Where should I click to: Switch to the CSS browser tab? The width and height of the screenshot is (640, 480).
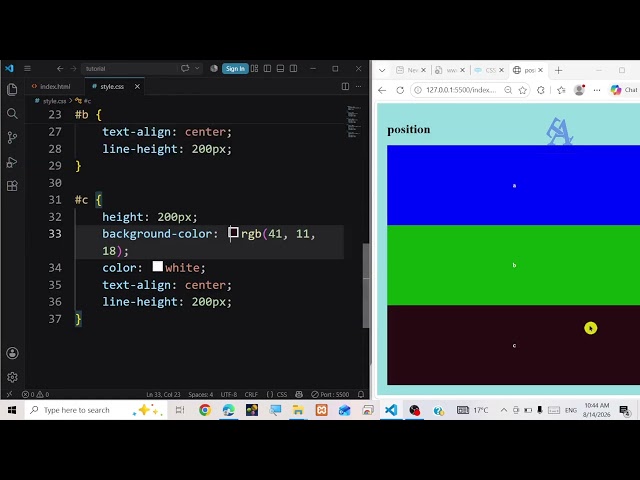pos(490,70)
